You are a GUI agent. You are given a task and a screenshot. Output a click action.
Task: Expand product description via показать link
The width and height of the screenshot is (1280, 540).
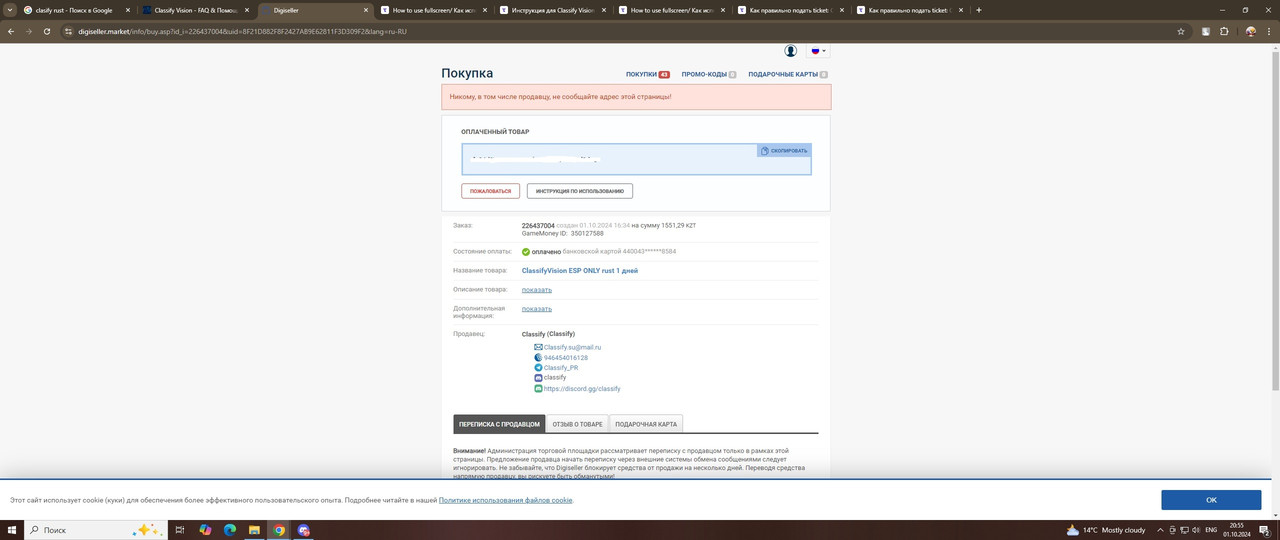pyautogui.click(x=536, y=290)
